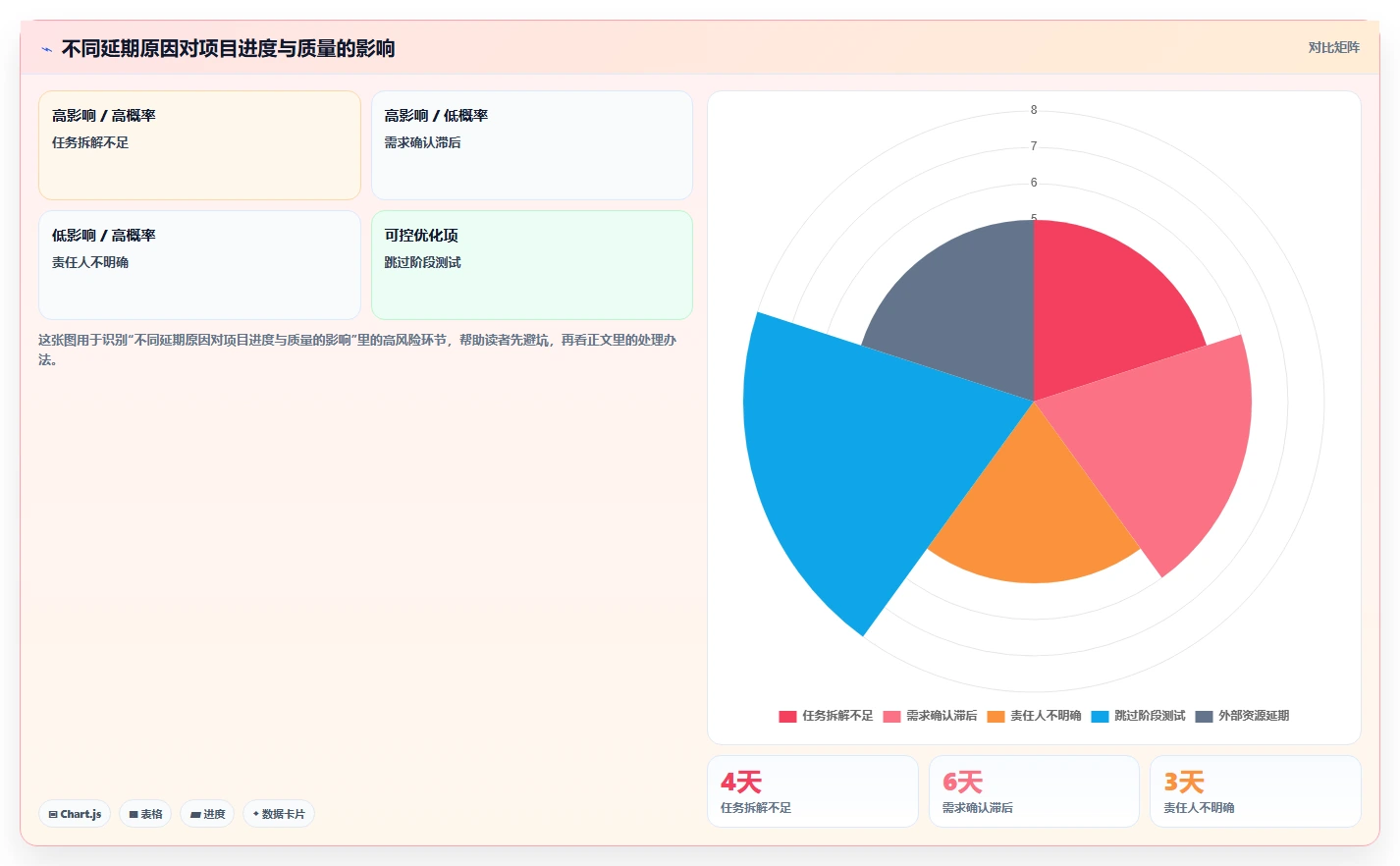Click the 进度 tag
The height and width of the screenshot is (866, 1400).
click(207, 814)
